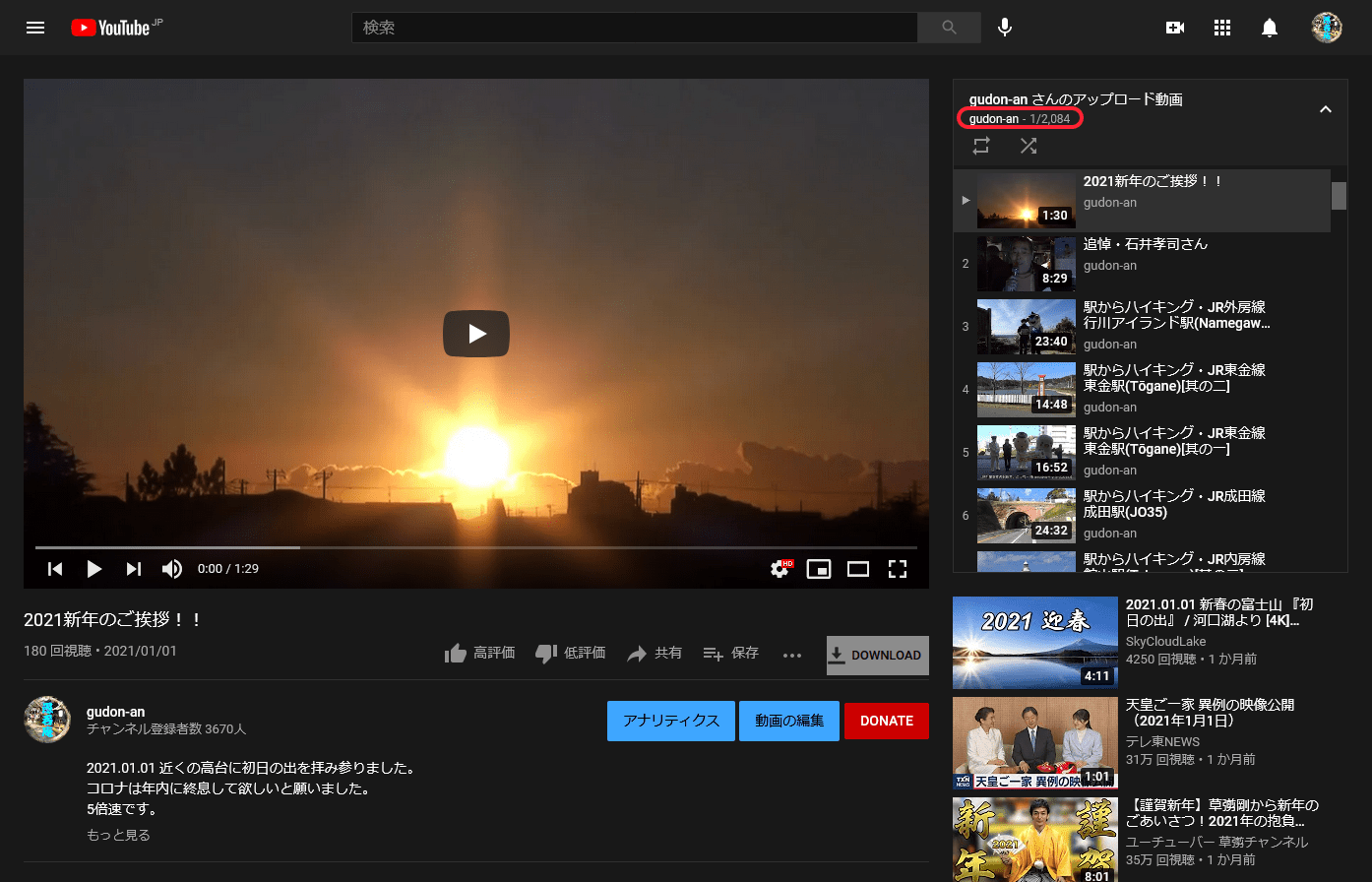Viewport: 1372px width, 882px height.
Task: Click the red DONATE button
Action: point(886,721)
